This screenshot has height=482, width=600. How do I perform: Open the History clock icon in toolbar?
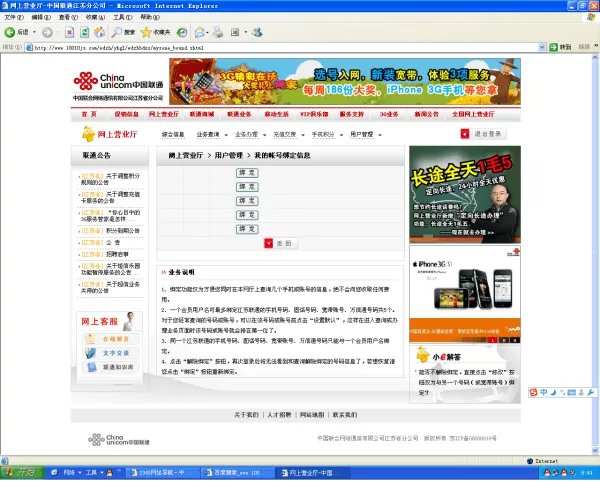point(182,33)
